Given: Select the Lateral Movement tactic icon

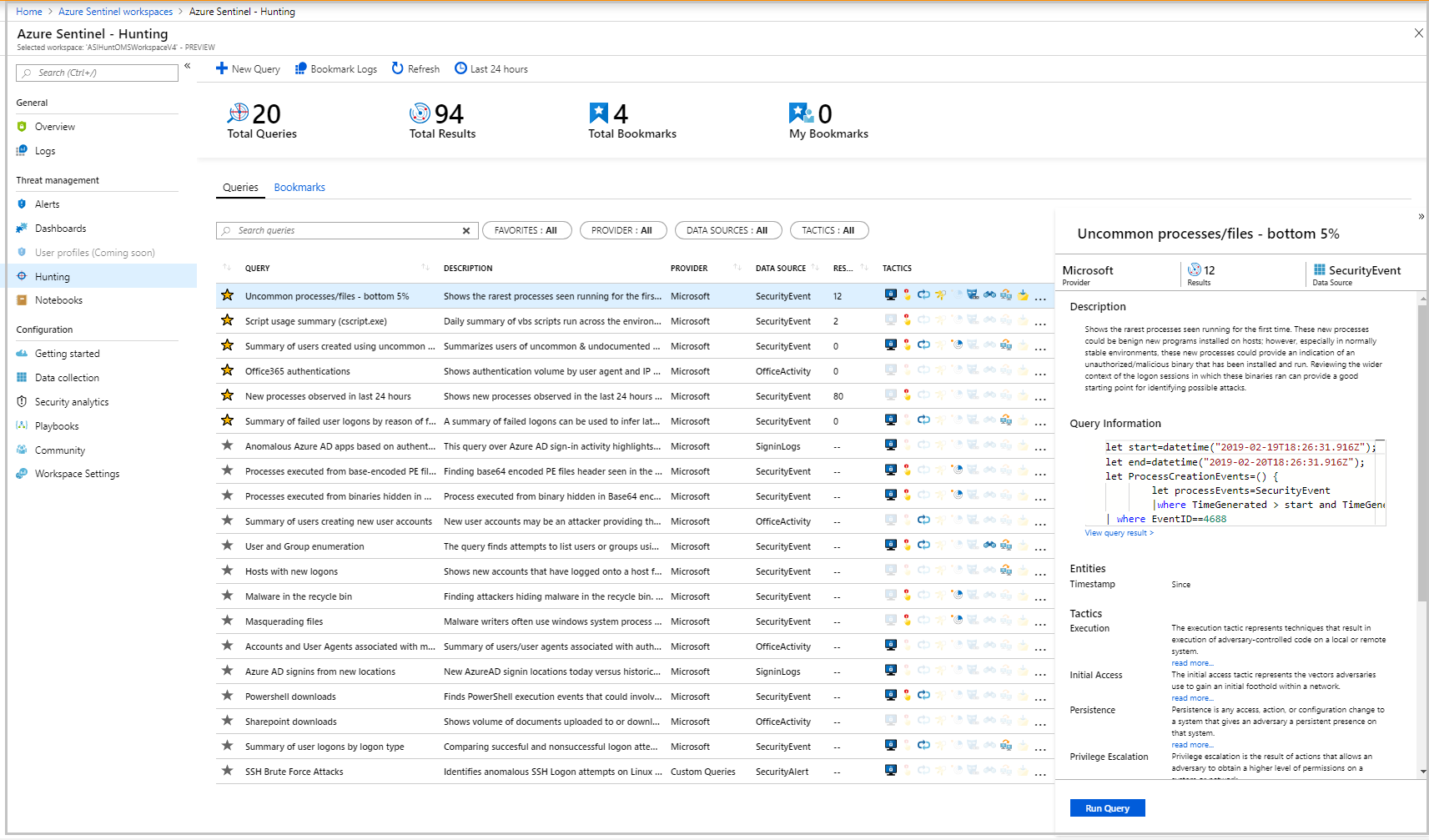Looking at the screenshot, I should click(x=1005, y=295).
